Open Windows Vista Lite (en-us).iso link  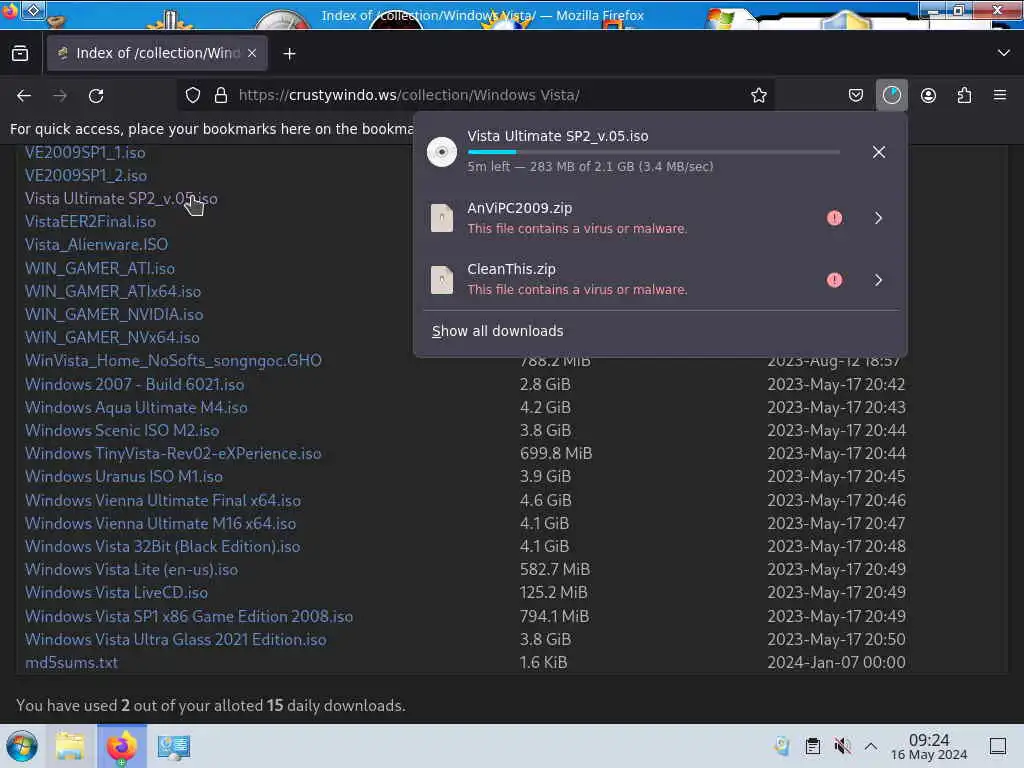click(x=131, y=569)
